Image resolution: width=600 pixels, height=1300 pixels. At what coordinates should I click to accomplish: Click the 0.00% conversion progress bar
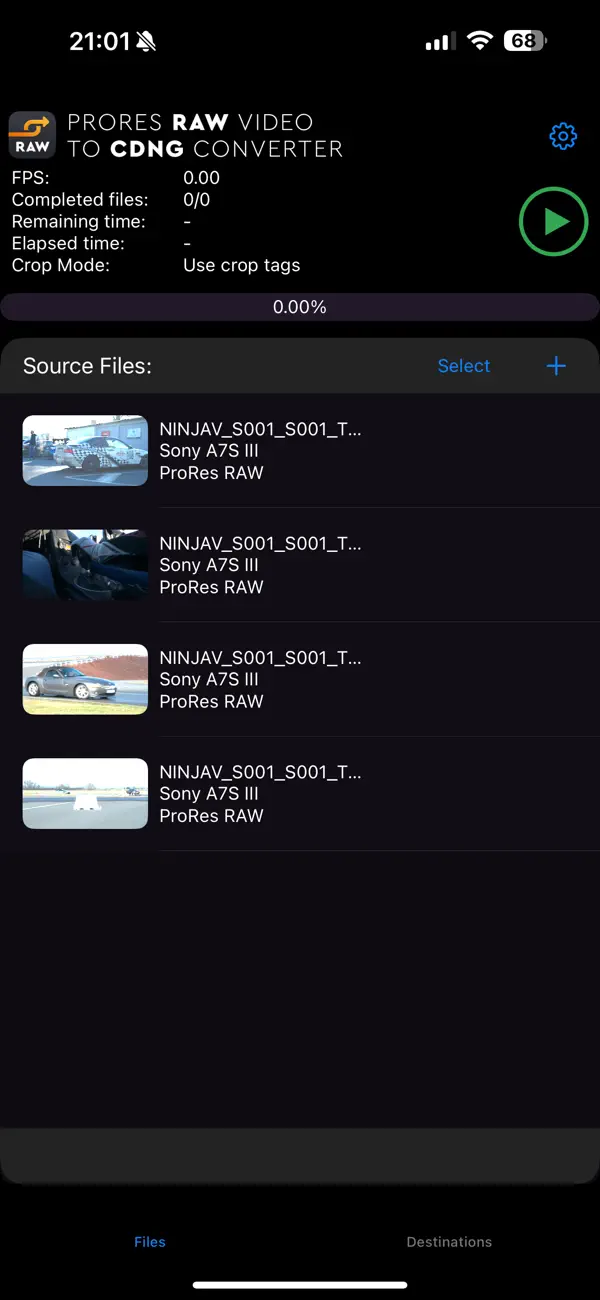tap(300, 307)
